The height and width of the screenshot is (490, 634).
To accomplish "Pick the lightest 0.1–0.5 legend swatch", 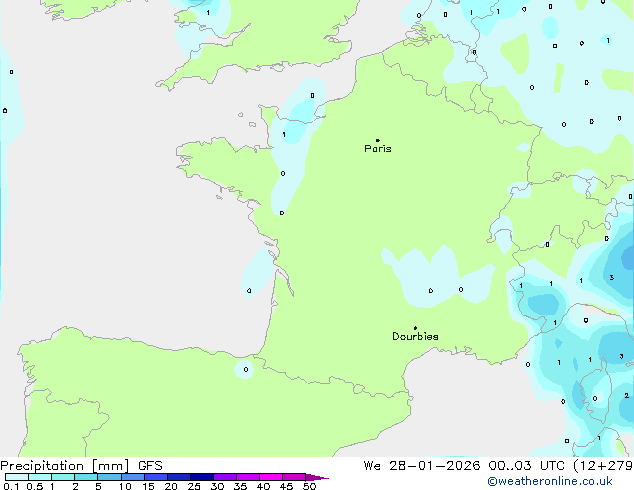I will point(17,477).
